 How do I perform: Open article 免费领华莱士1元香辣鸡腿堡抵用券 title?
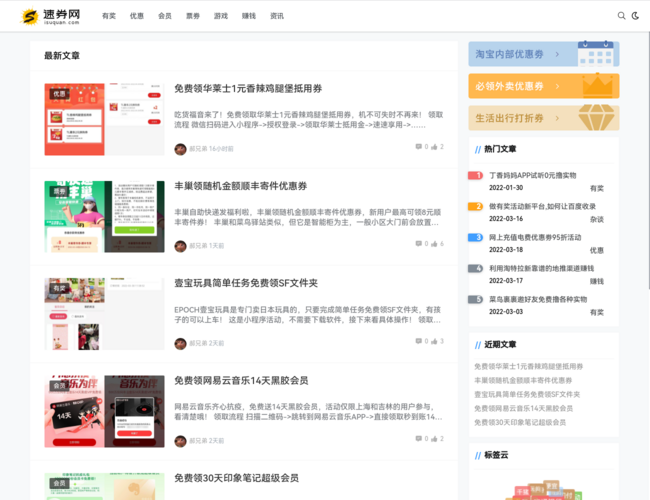click(248, 88)
